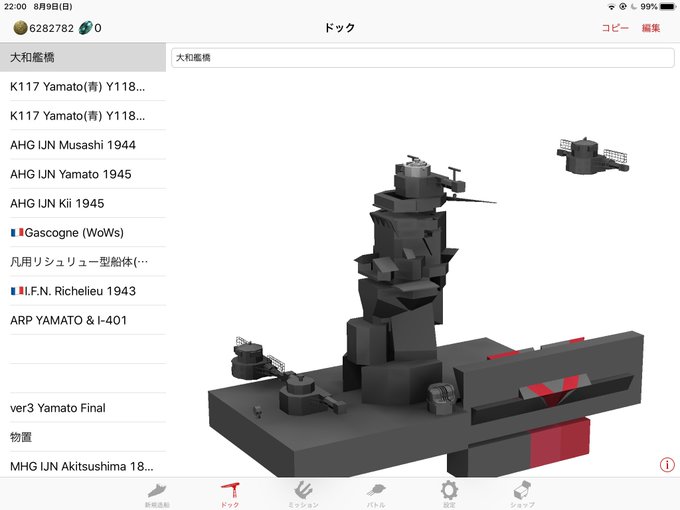Viewport: 680px width, 510px height.
Task: Select 大和艦橋 in the ship list
Action: 83,57
